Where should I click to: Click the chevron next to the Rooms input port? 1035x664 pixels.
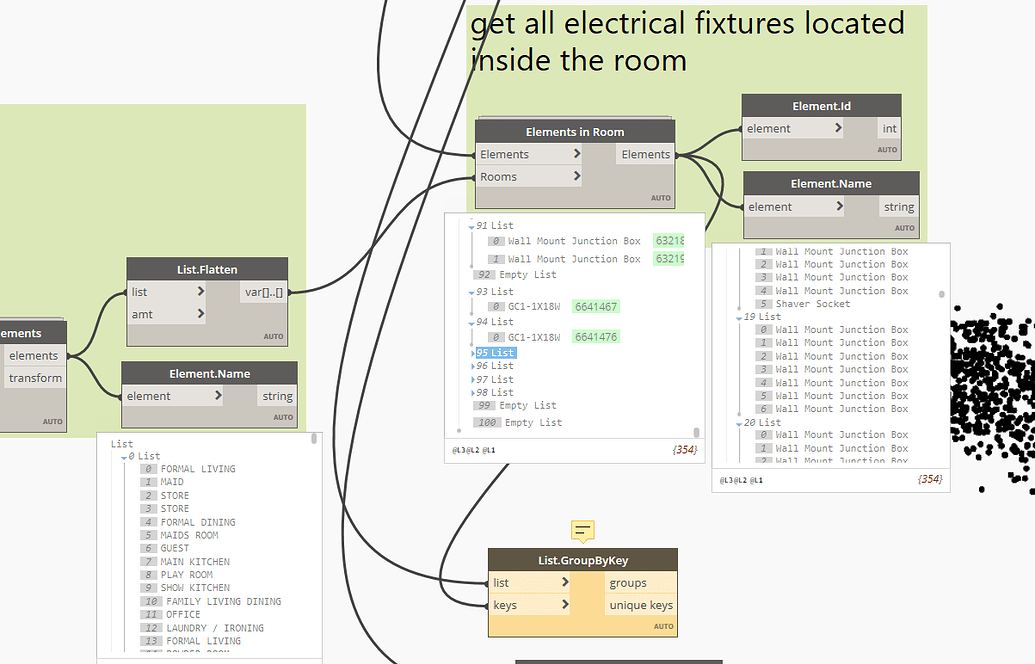[x=579, y=175]
